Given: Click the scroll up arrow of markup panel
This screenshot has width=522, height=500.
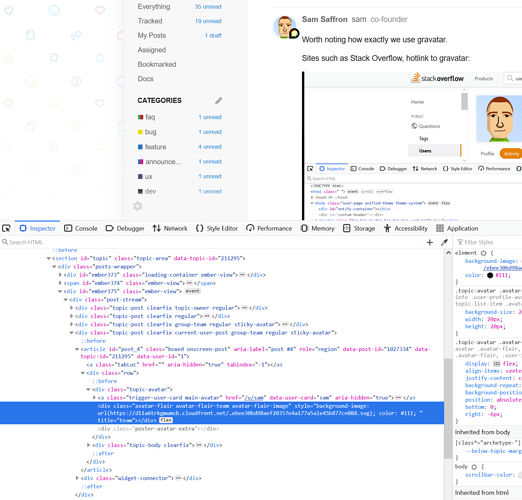Looking at the screenshot, I should 448,253.
